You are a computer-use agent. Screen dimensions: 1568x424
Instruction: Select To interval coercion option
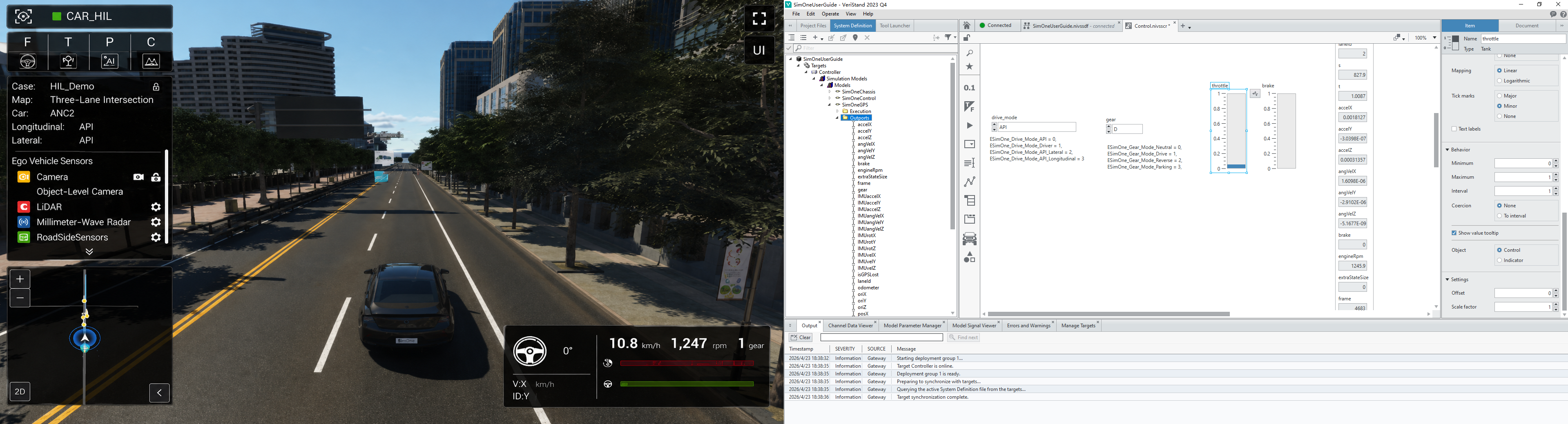click(x=1511, y=216)
